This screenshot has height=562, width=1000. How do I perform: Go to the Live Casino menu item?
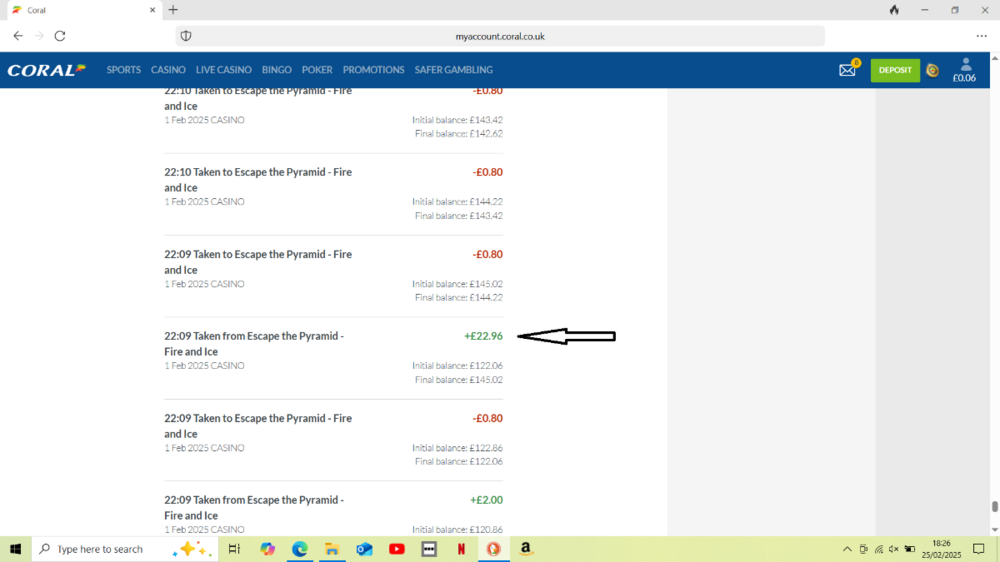(x=223, y=70)
